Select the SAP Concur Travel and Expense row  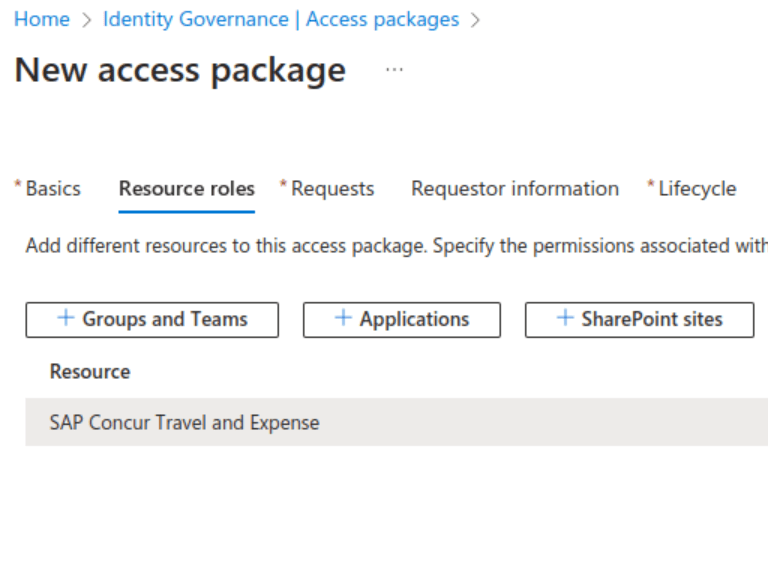[x=184, y=422]
